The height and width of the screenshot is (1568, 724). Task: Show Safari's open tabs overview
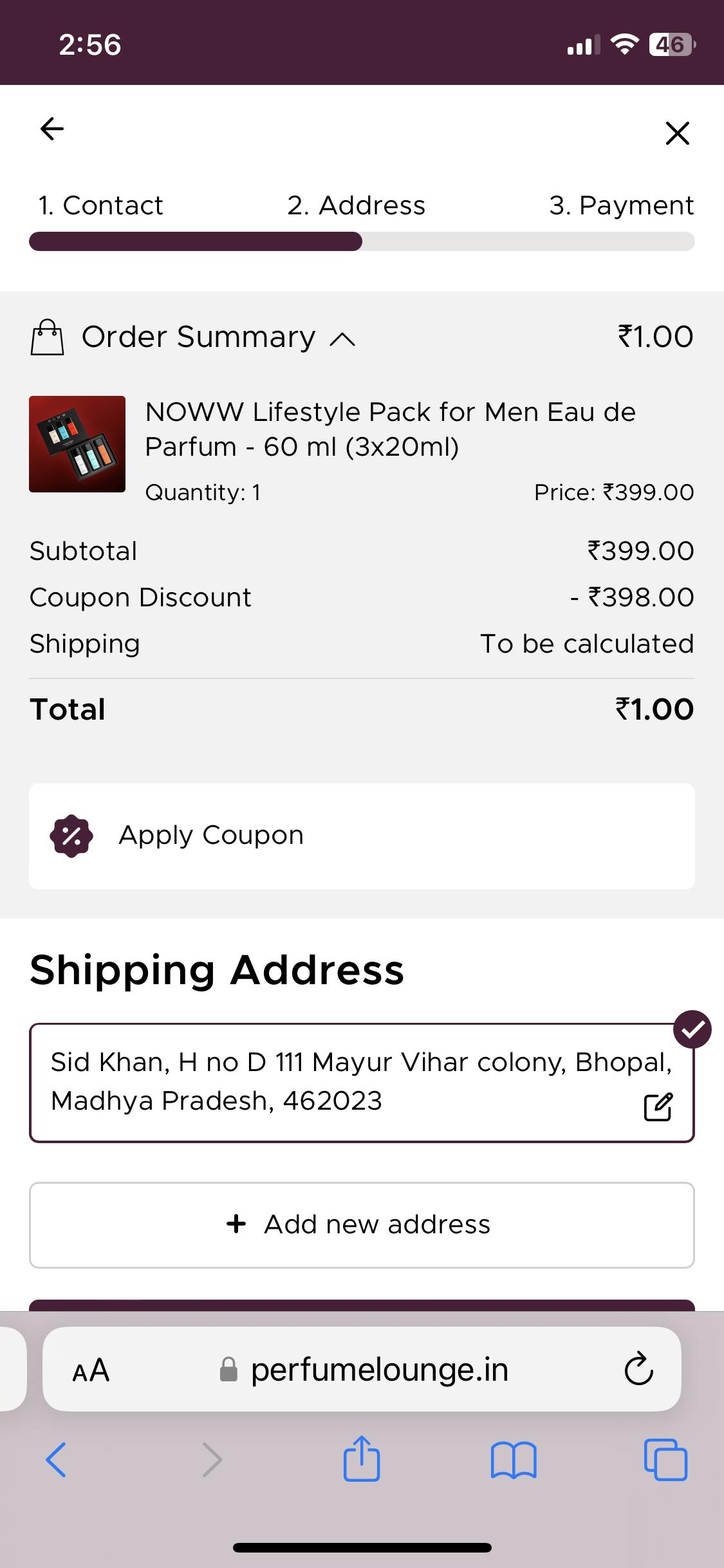665,1459
